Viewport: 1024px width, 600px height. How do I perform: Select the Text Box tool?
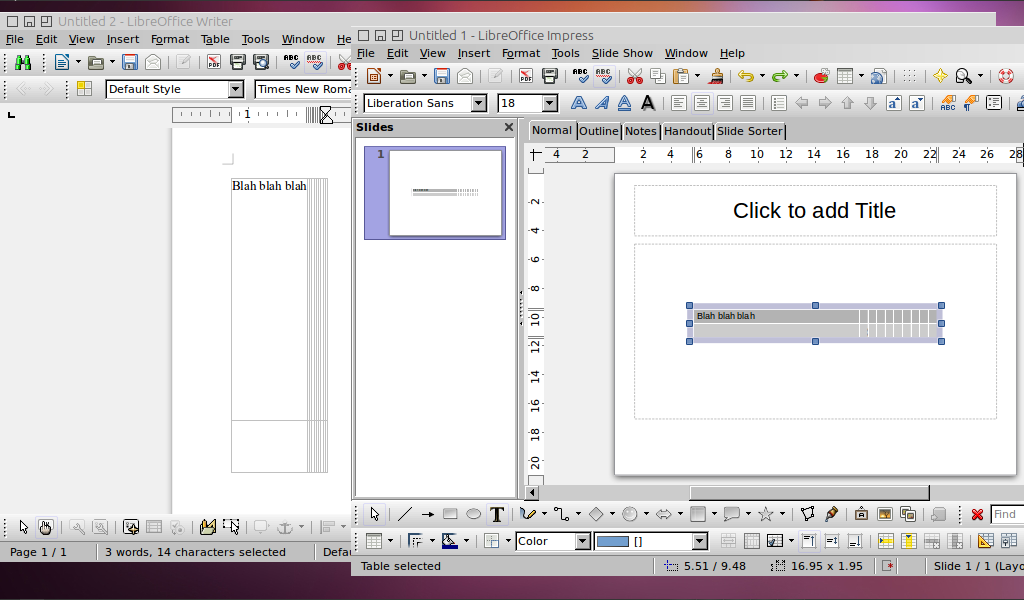click(497, 514)
